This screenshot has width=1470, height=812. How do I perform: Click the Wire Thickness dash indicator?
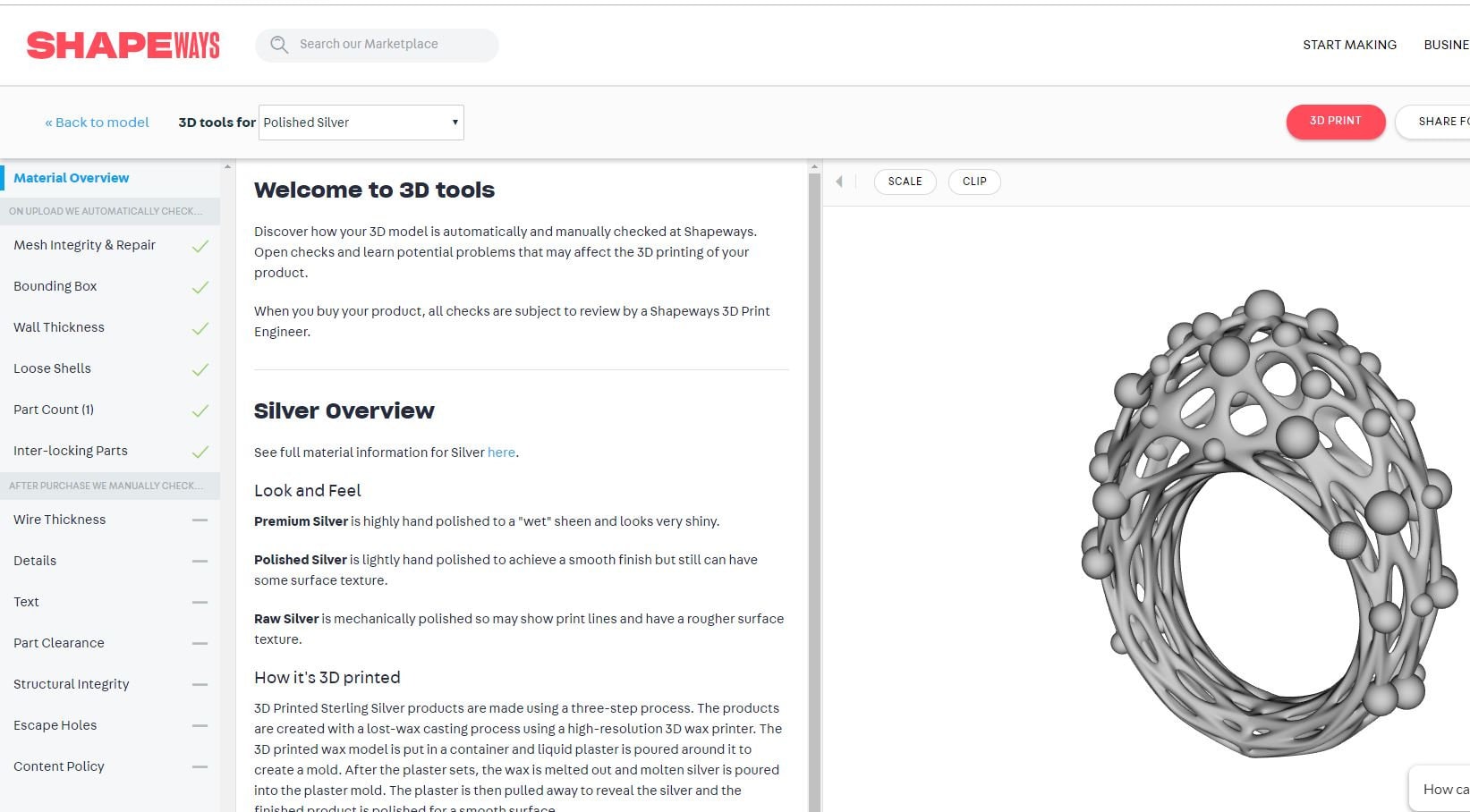coord(200,520)
